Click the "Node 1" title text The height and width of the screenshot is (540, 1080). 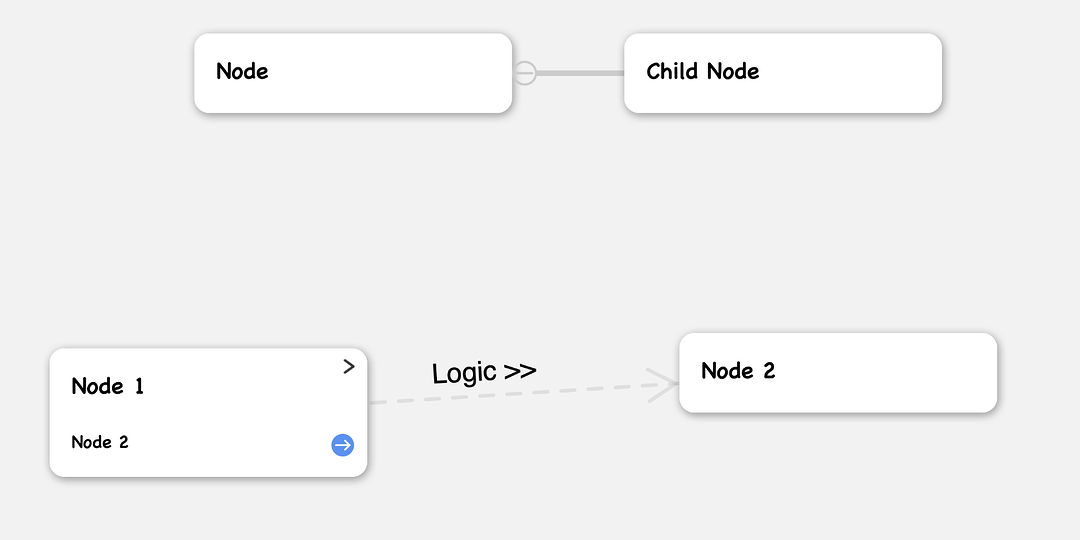(107, 386)
